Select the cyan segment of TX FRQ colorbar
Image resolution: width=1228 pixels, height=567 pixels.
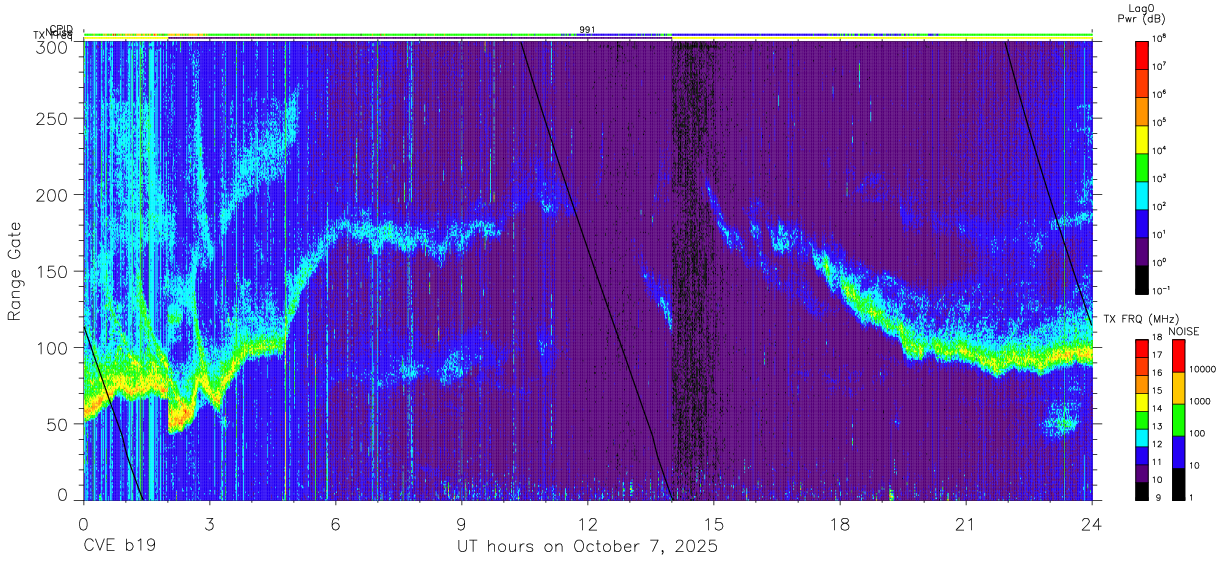click(x=1142, y=437)
